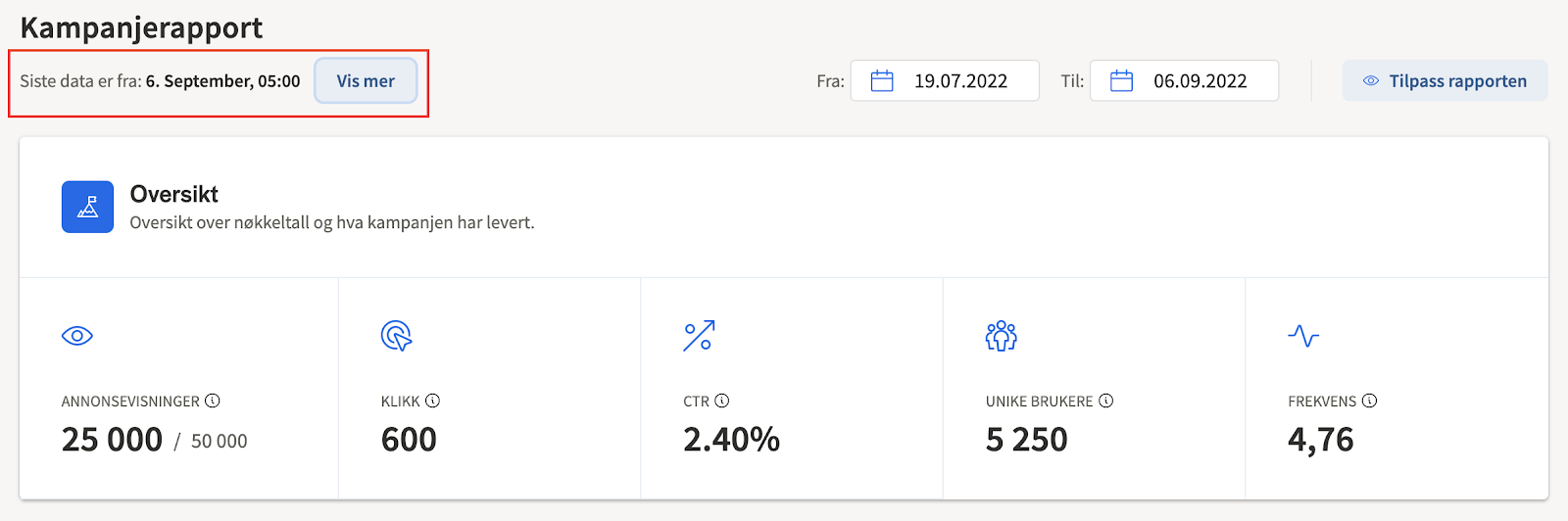Image resolution: width=1568 pixels, height=521 pixels.
Task: Click the pulse line icon above Frekvens
Action: coord(1303,336)
